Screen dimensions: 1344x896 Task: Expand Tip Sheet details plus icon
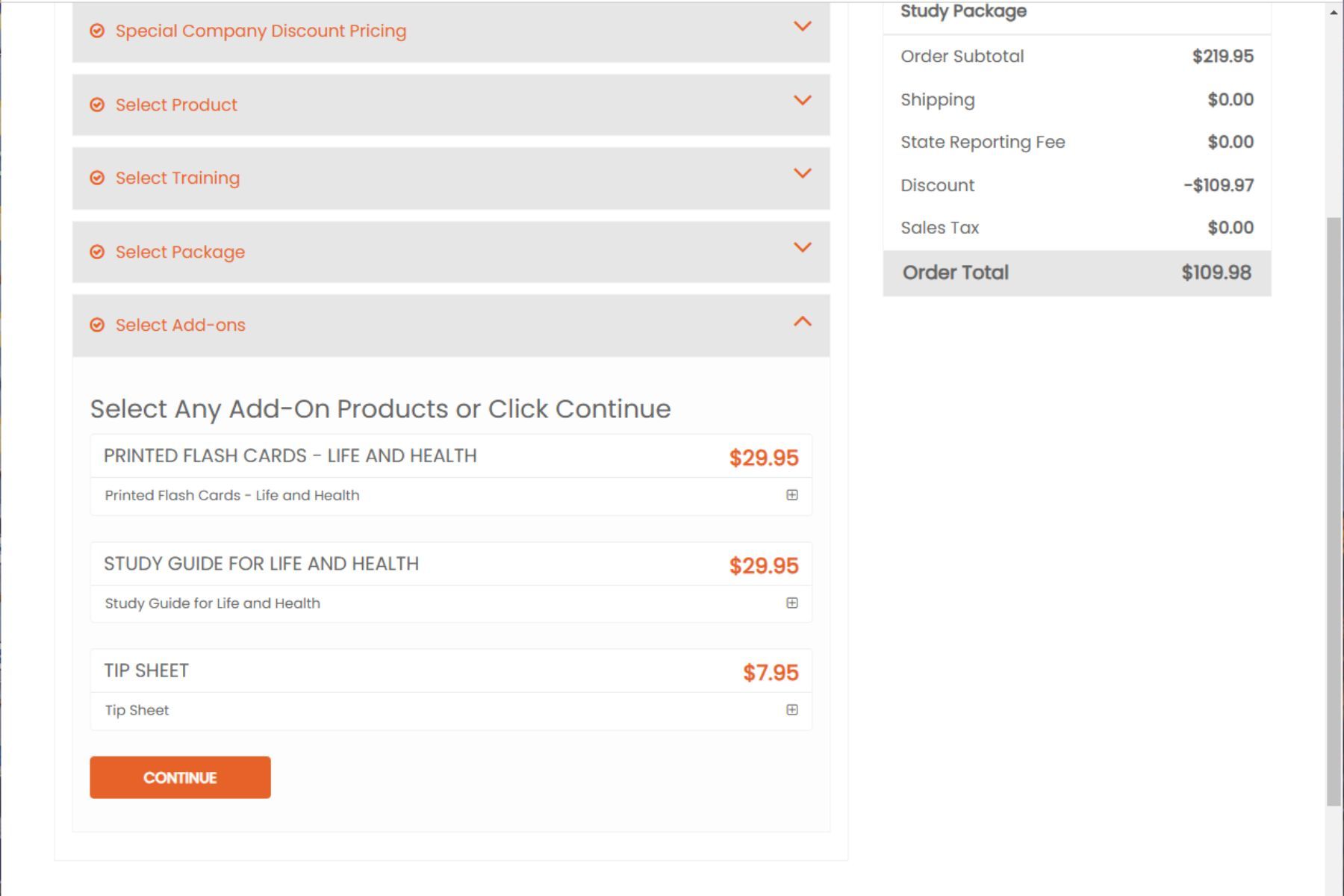pyautogui.click(x=792, y=710)
